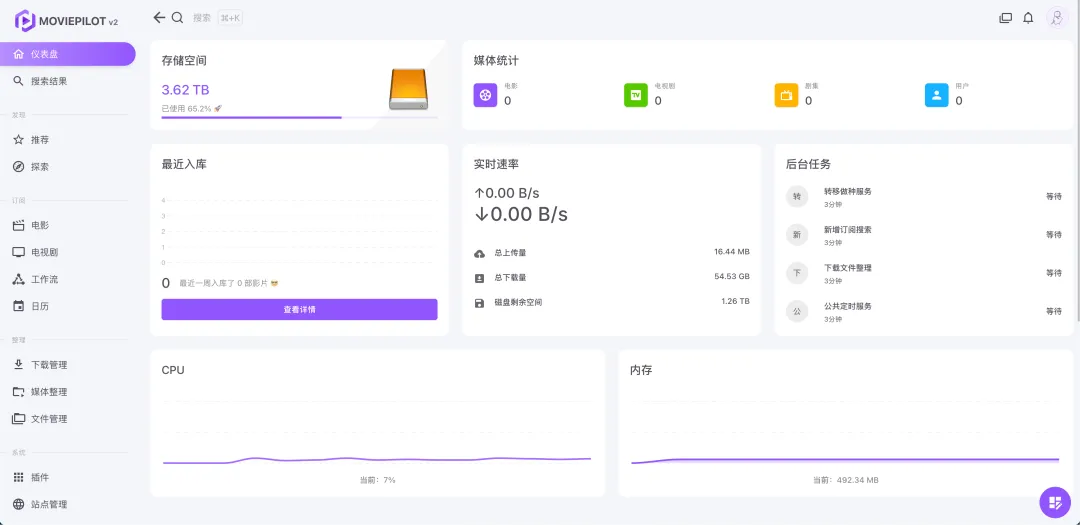Open 电影 subscriptions in sidebar
This screenshot has height=525, width=1080.
tap(68, 225)
